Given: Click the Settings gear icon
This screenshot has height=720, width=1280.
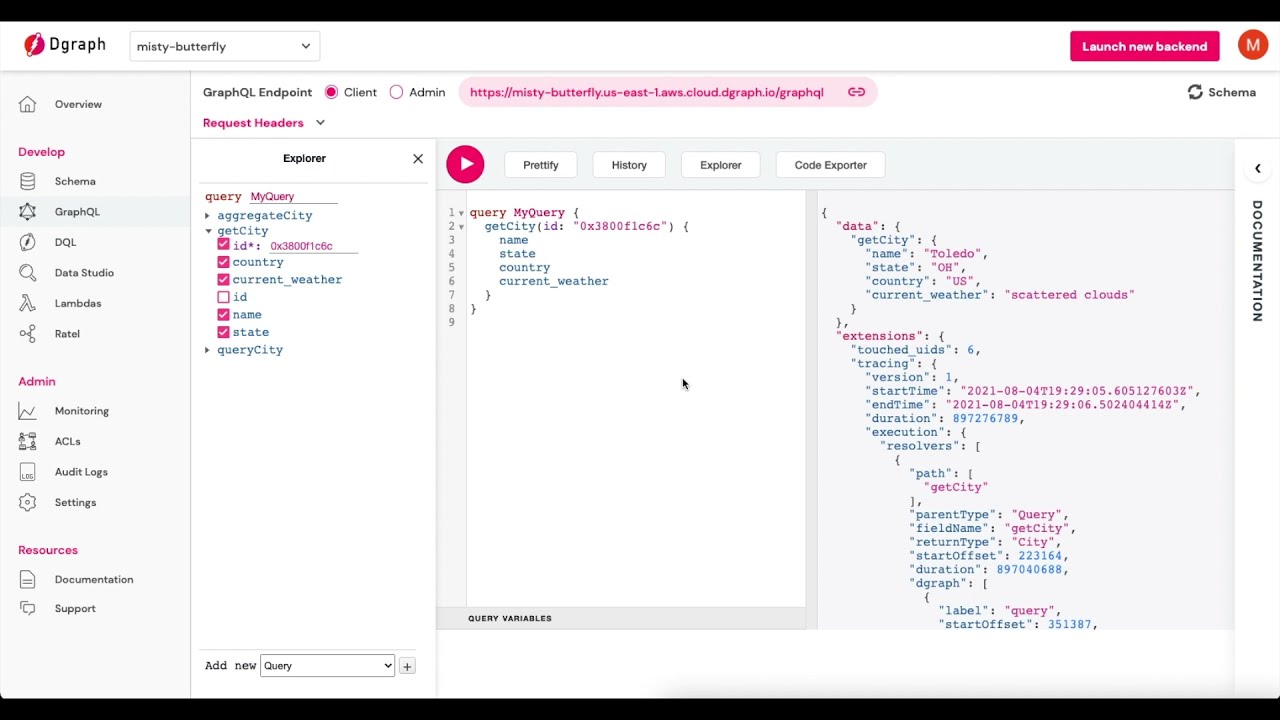Looking at the screenshot, I should tap(27, 502).
